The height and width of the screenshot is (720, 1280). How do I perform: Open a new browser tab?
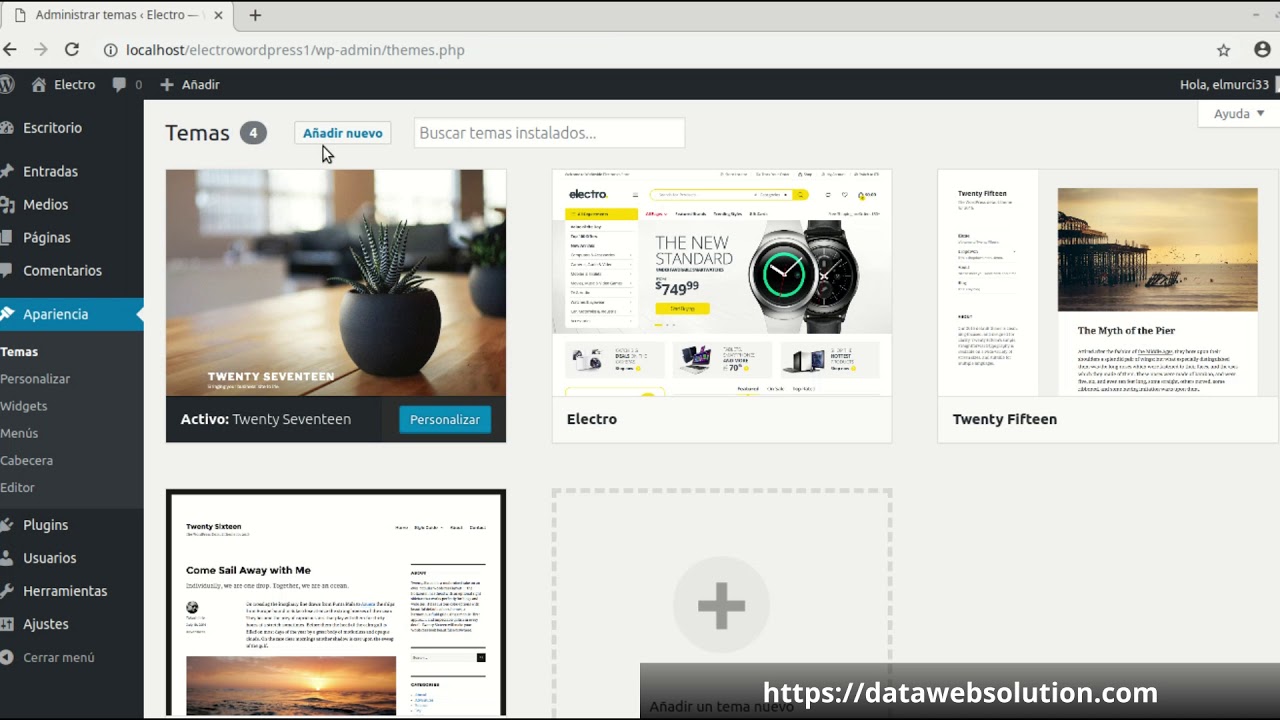tap(255, 15)
